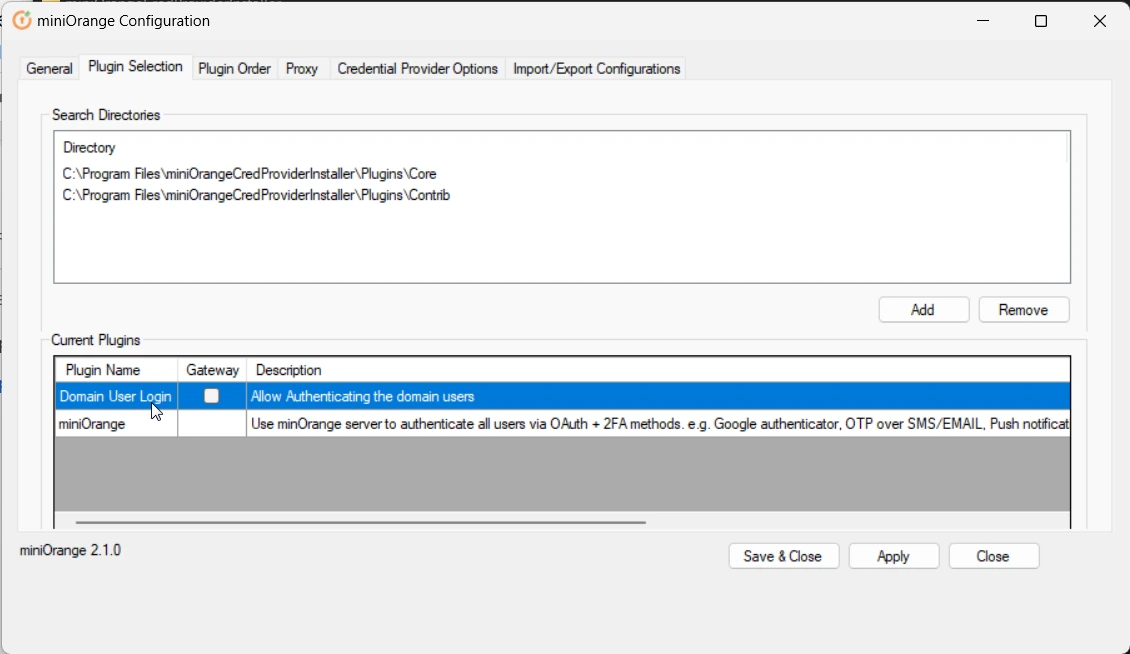Click the miniOrange logo icon in title bar
The width and height of the screenshot is (1130, 654).
coord(22,21)
